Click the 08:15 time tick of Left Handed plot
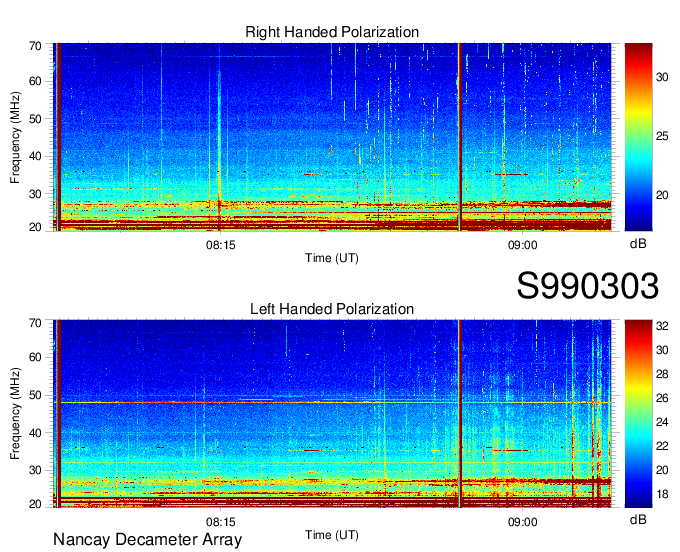The width and height of the screenshot is (680, 552). pyautogui.click(x=220, y=522)
